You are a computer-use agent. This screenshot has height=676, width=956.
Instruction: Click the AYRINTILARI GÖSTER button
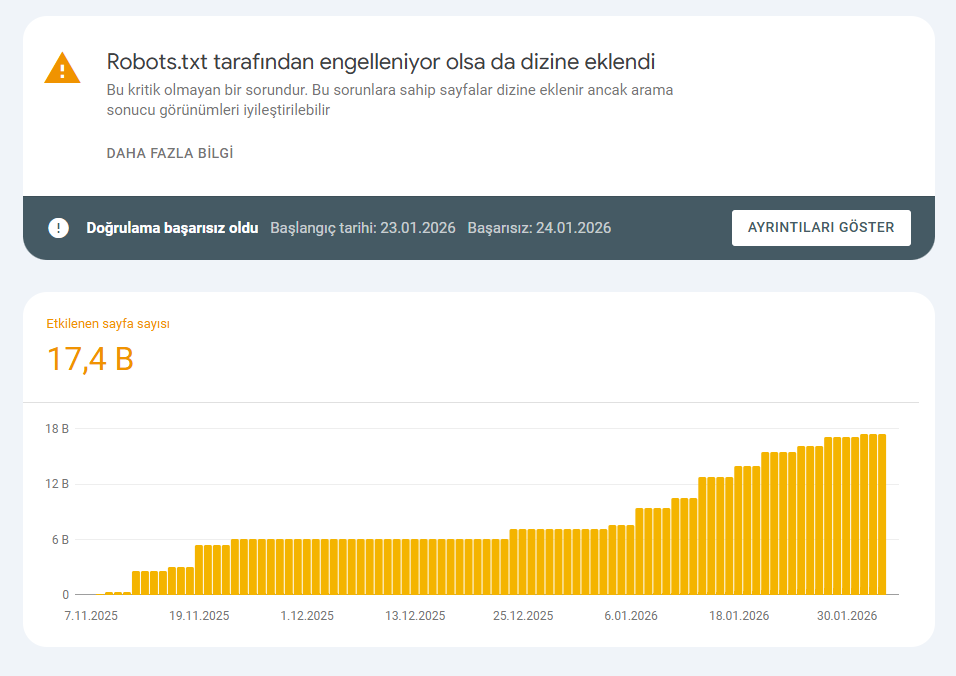coord(821,228)
